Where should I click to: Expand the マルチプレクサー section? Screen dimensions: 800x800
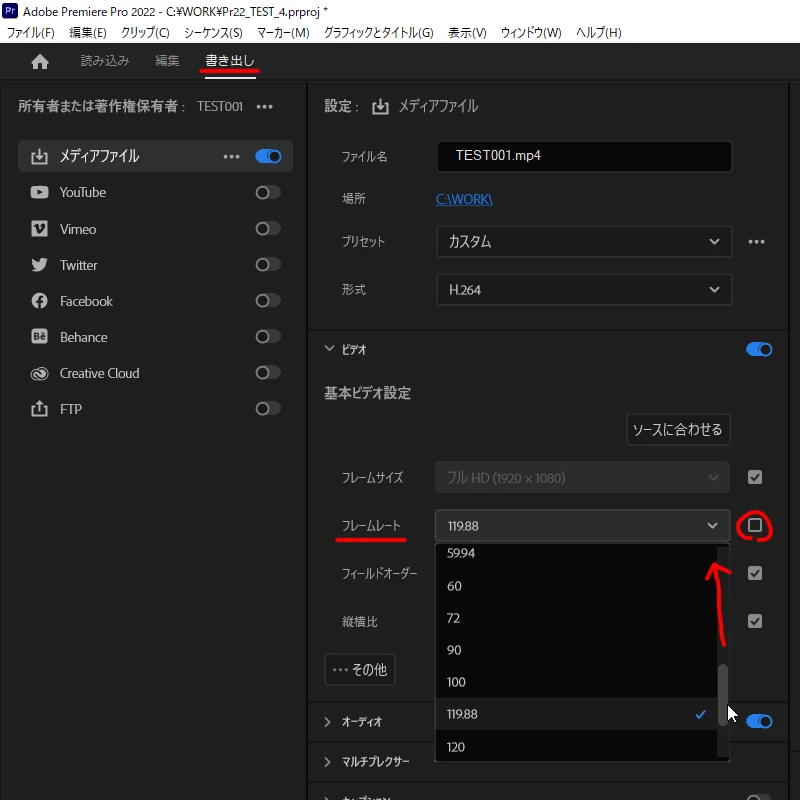pyautogui.click(x=328, y=762)
